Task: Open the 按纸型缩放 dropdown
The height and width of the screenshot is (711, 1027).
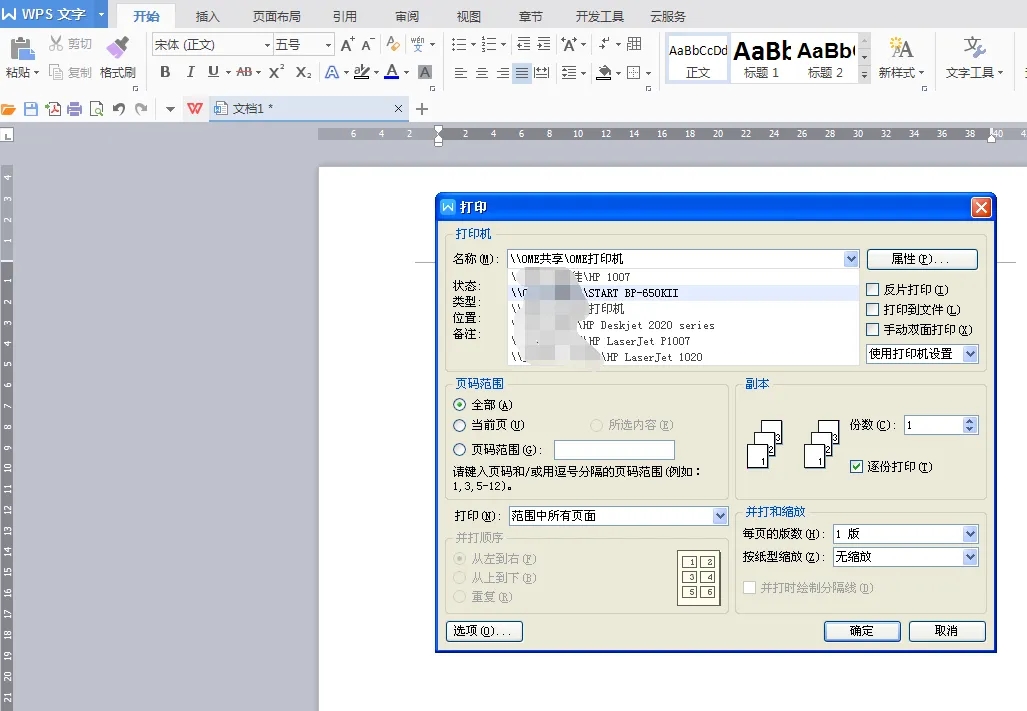Action: click(971, 556)
